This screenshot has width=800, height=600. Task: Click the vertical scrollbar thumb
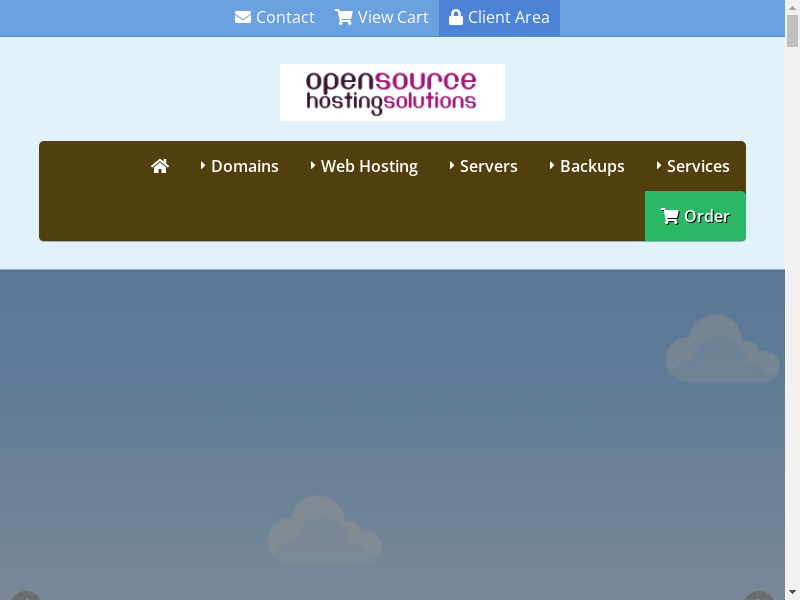(792, 30)
